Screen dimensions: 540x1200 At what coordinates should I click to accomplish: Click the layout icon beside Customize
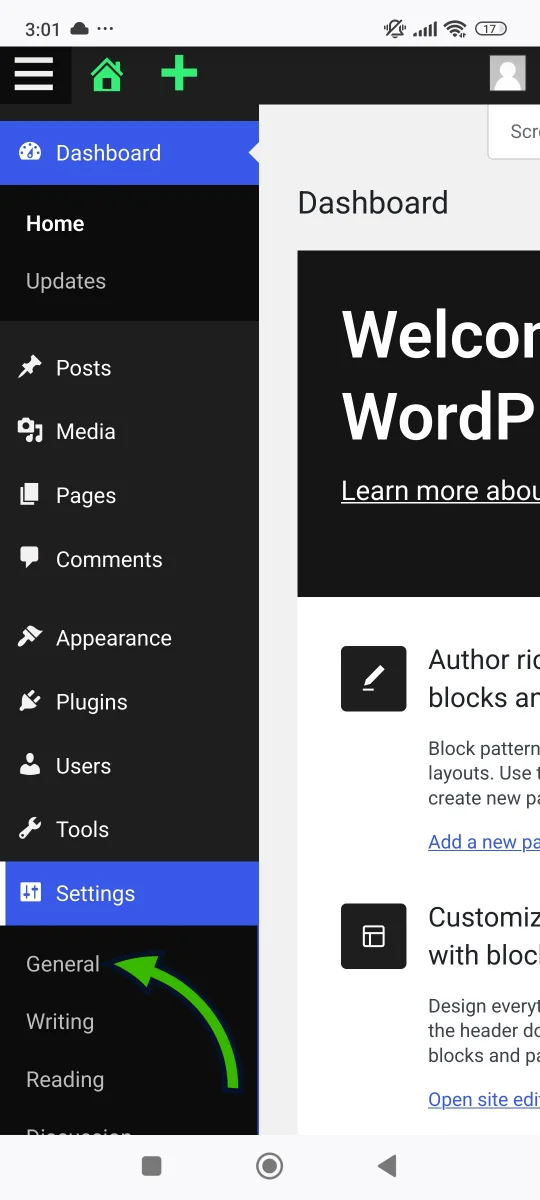[374, 936]
